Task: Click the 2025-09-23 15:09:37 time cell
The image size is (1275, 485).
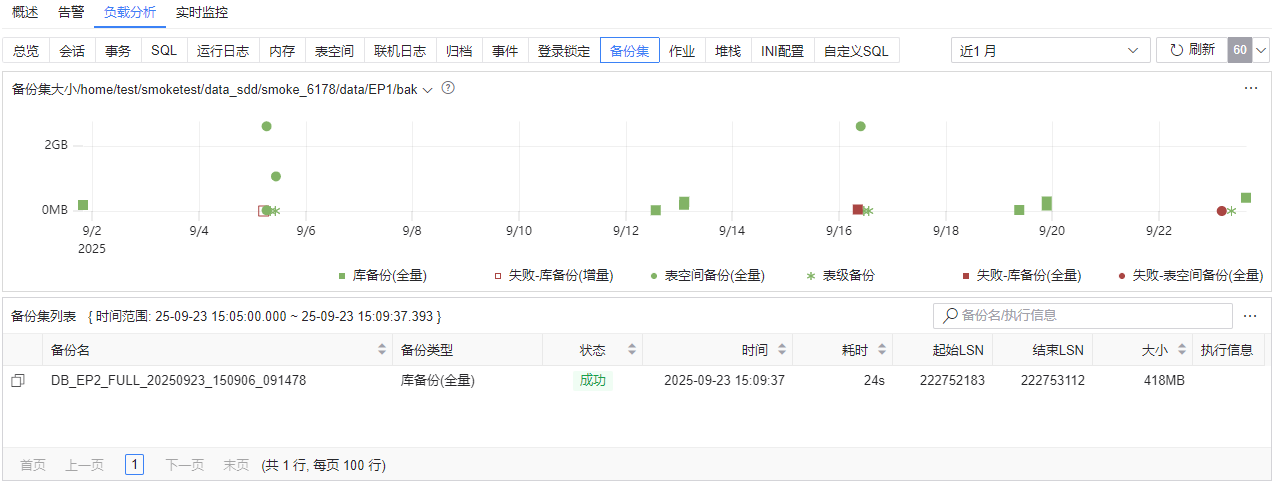Action: [x=724, y=381]
